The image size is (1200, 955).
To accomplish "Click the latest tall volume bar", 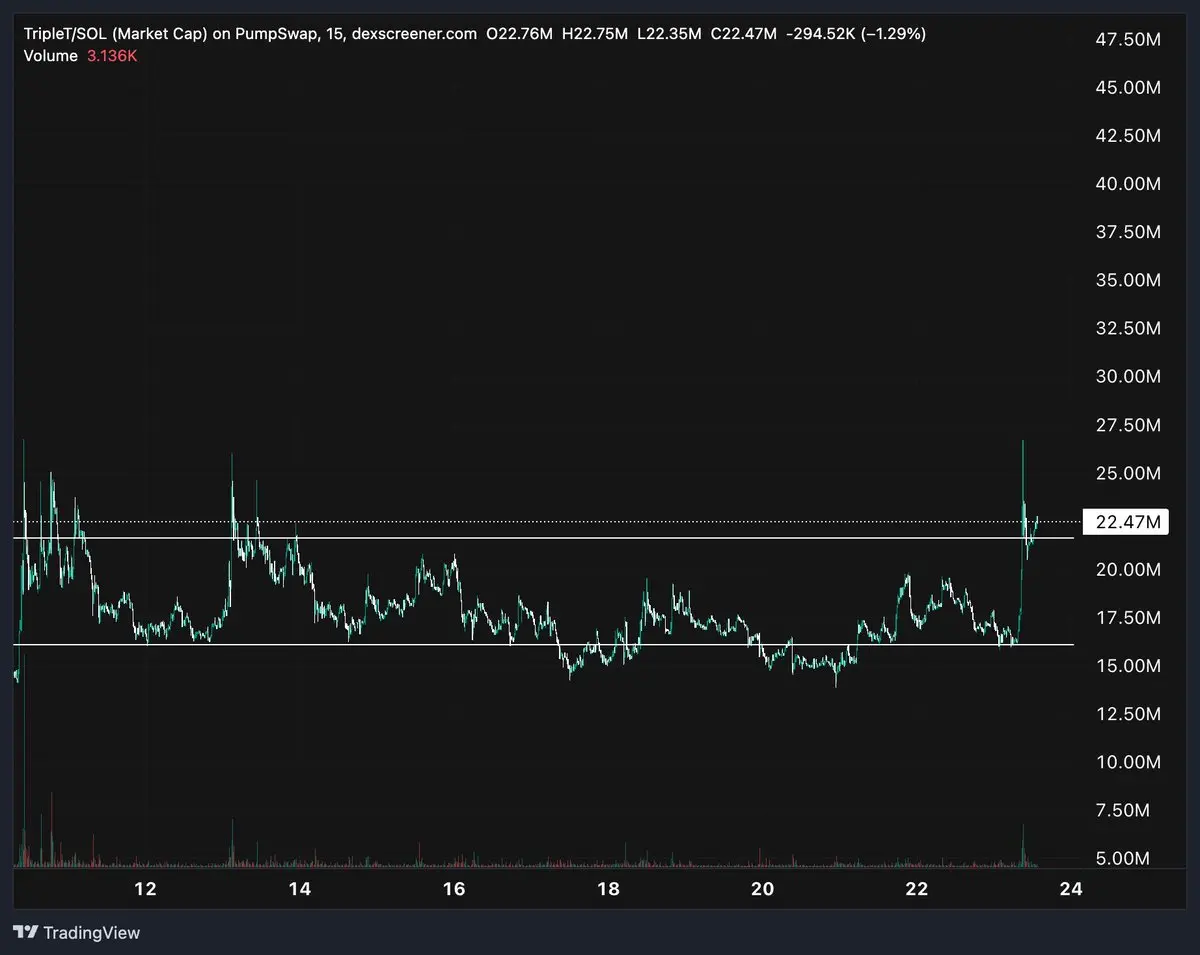I will click(1023, 845).
